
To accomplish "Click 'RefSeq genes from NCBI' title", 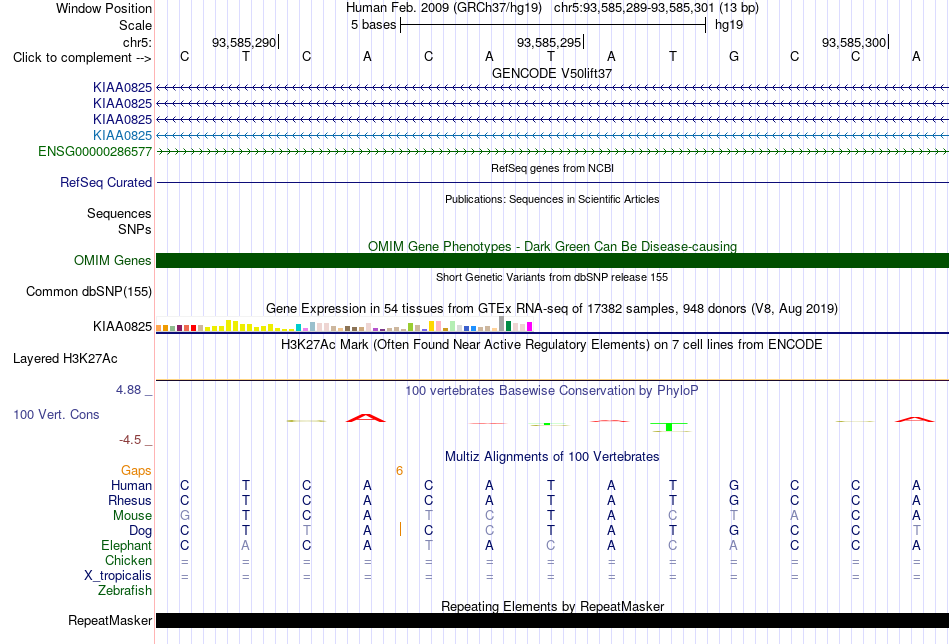I will click(x=552, y=168).
